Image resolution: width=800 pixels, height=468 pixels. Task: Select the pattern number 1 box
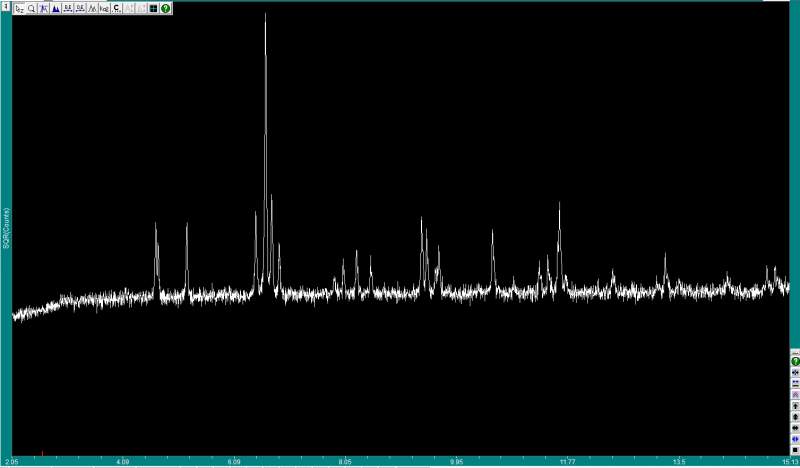[x=6, y=7]
